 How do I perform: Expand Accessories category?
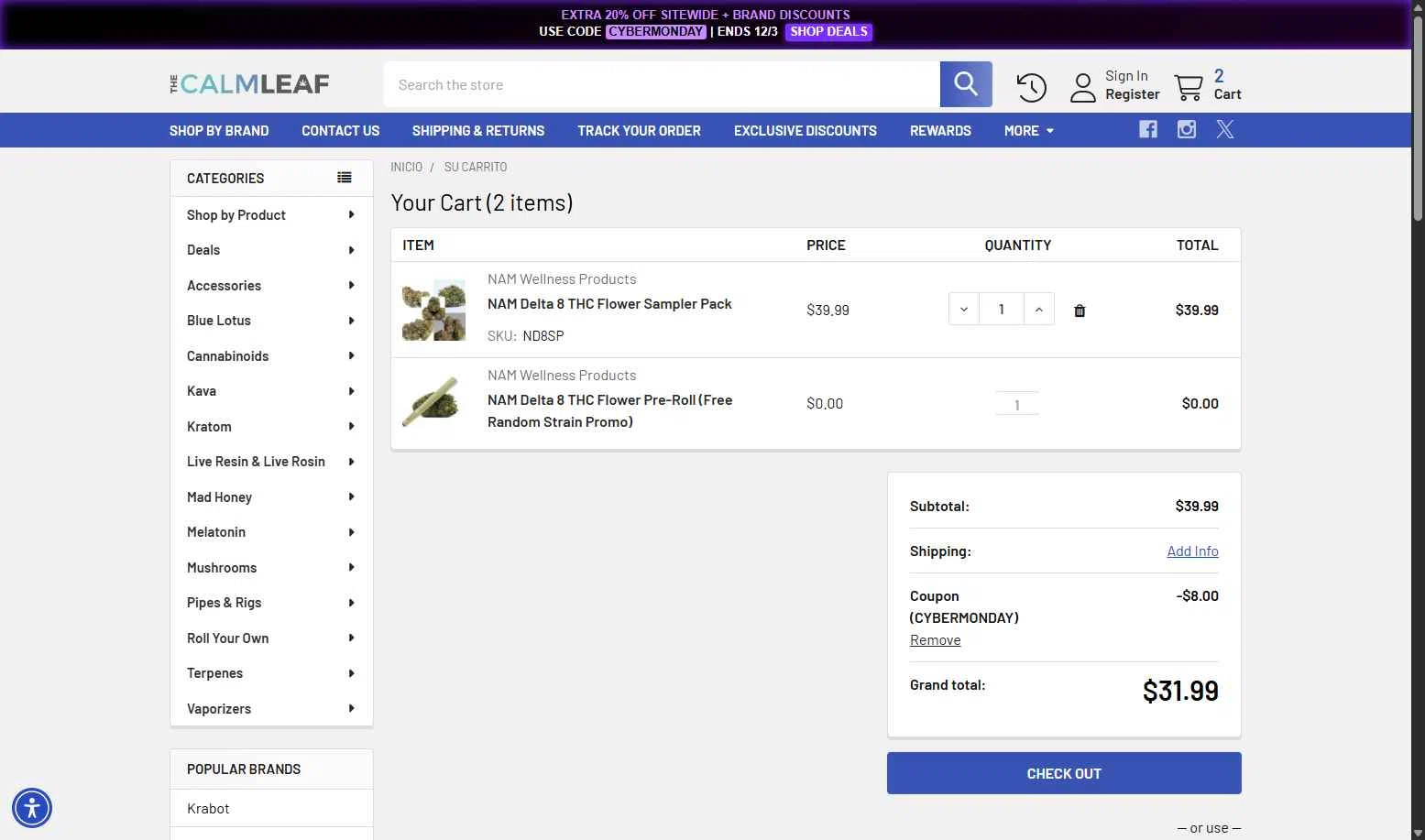[x=351, y=285]
